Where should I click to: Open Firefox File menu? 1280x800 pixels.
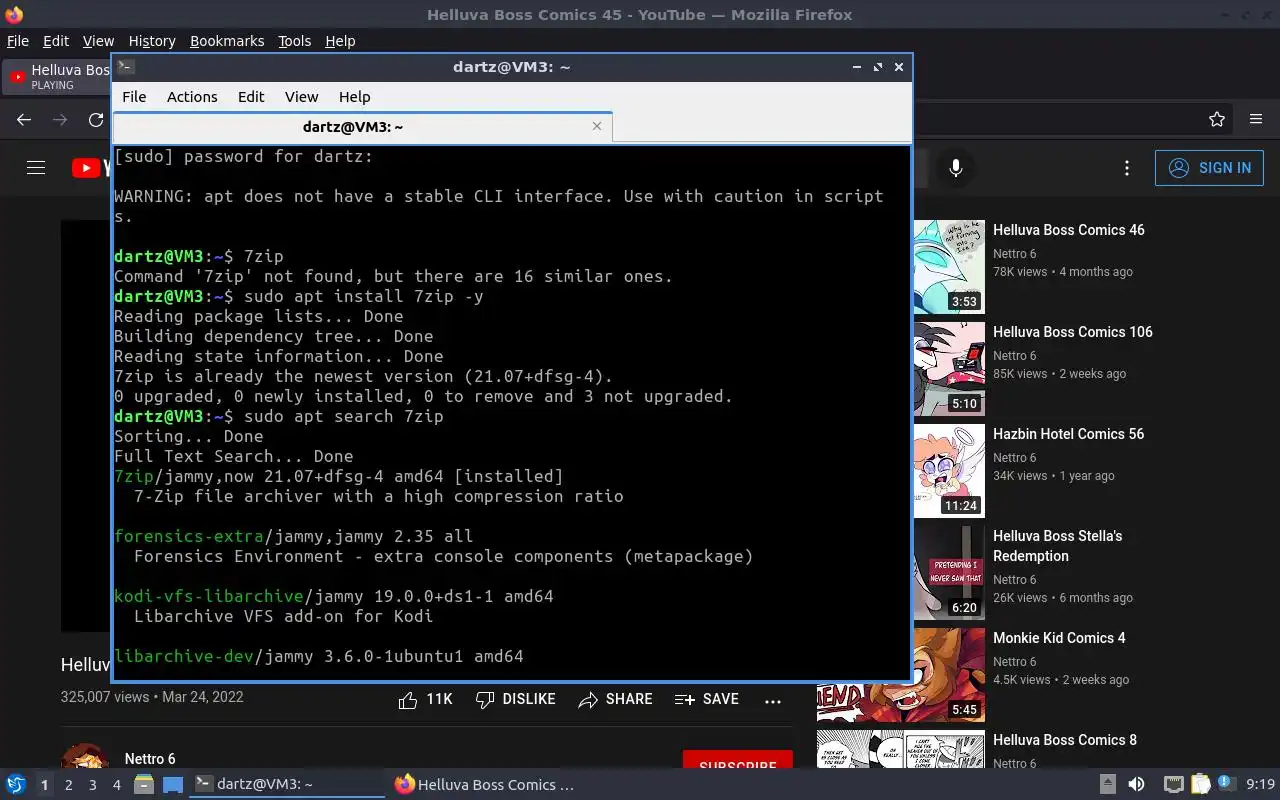click(18, 41)
